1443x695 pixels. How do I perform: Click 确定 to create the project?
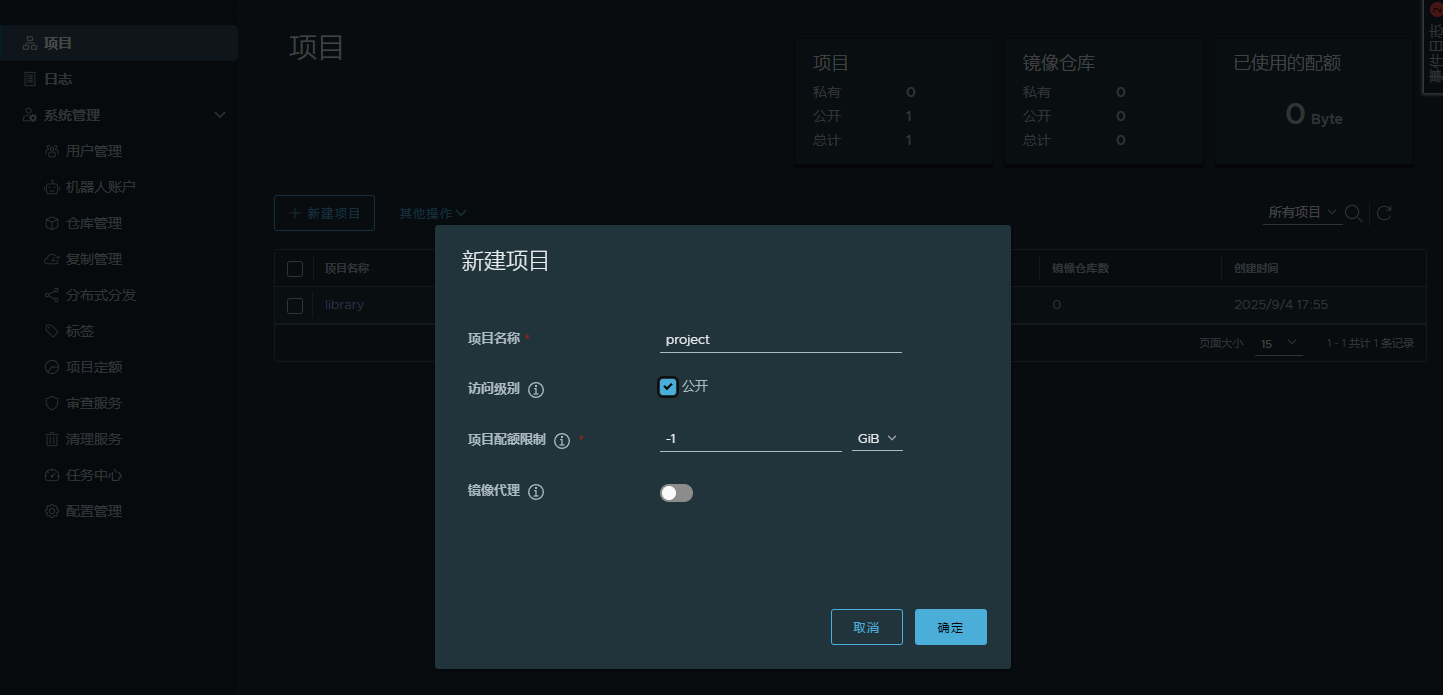click(x=950, y=627)
